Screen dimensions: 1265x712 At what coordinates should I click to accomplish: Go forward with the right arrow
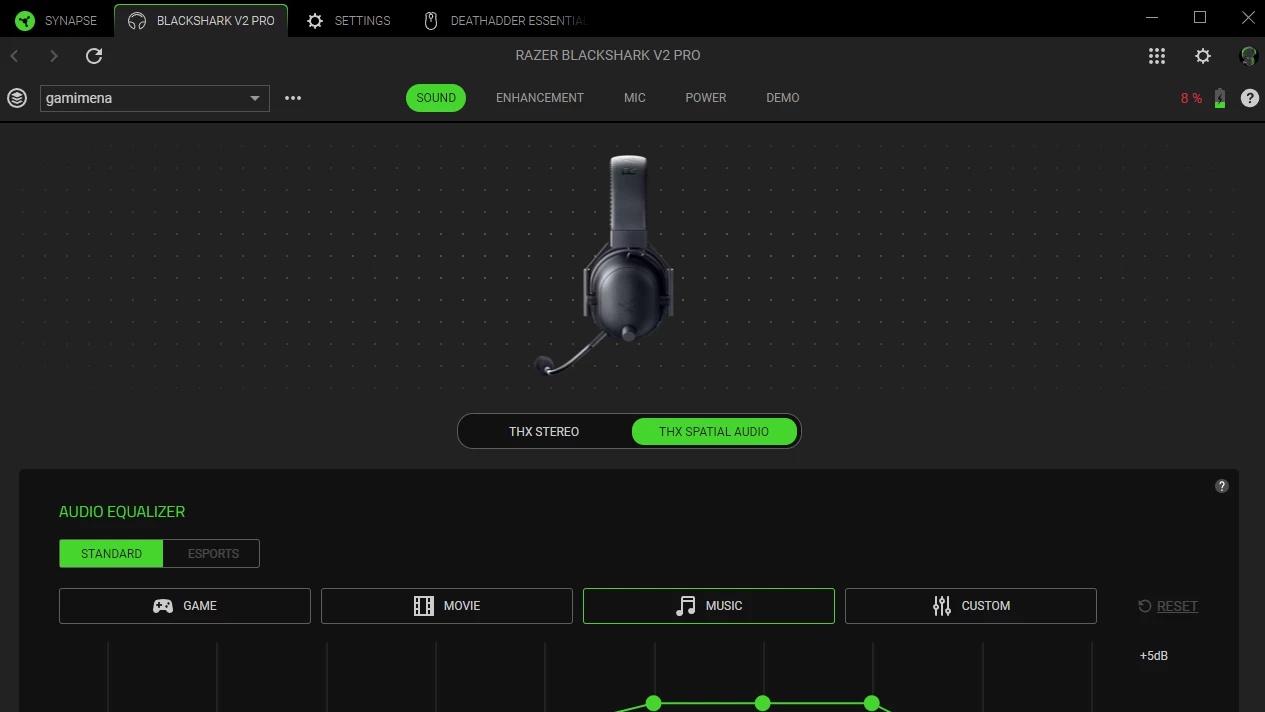(x=54, y=56)
